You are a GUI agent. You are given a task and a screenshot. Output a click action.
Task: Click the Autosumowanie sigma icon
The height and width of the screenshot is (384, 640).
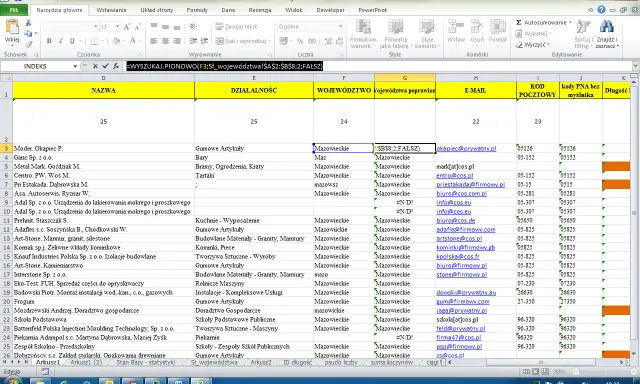click(519, 22)
